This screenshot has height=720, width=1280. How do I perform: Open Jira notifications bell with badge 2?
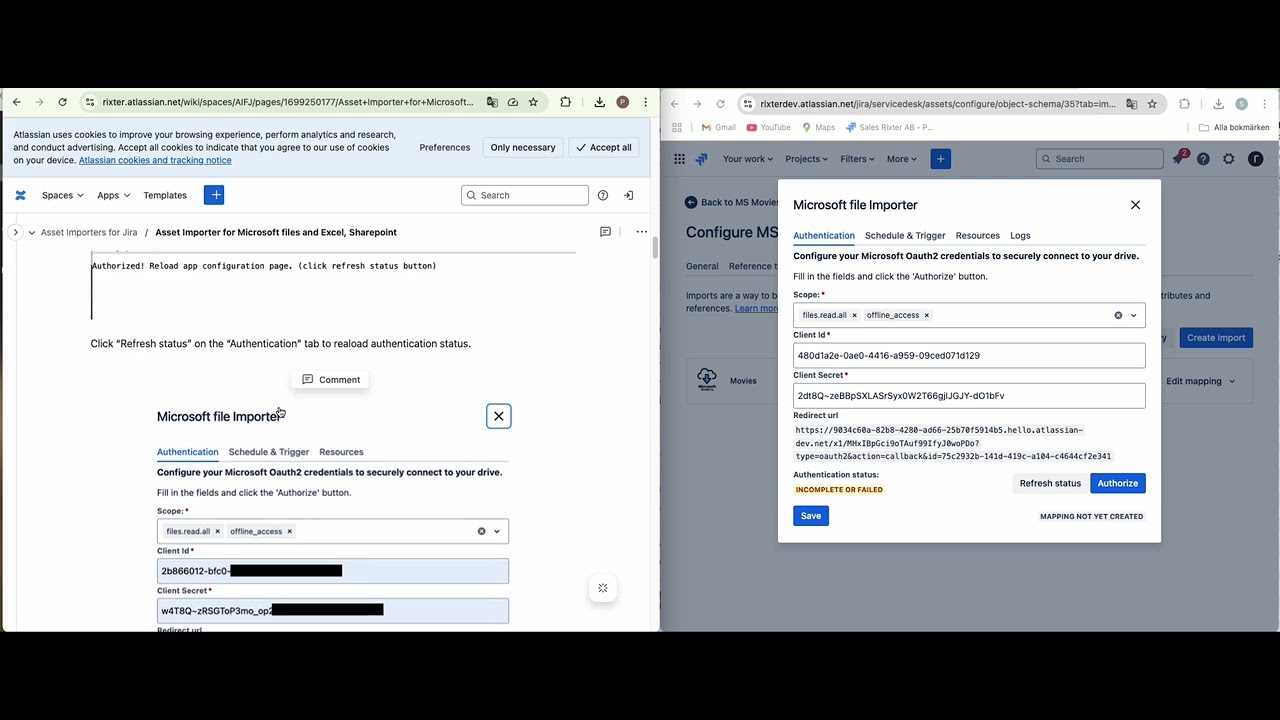1179,158
